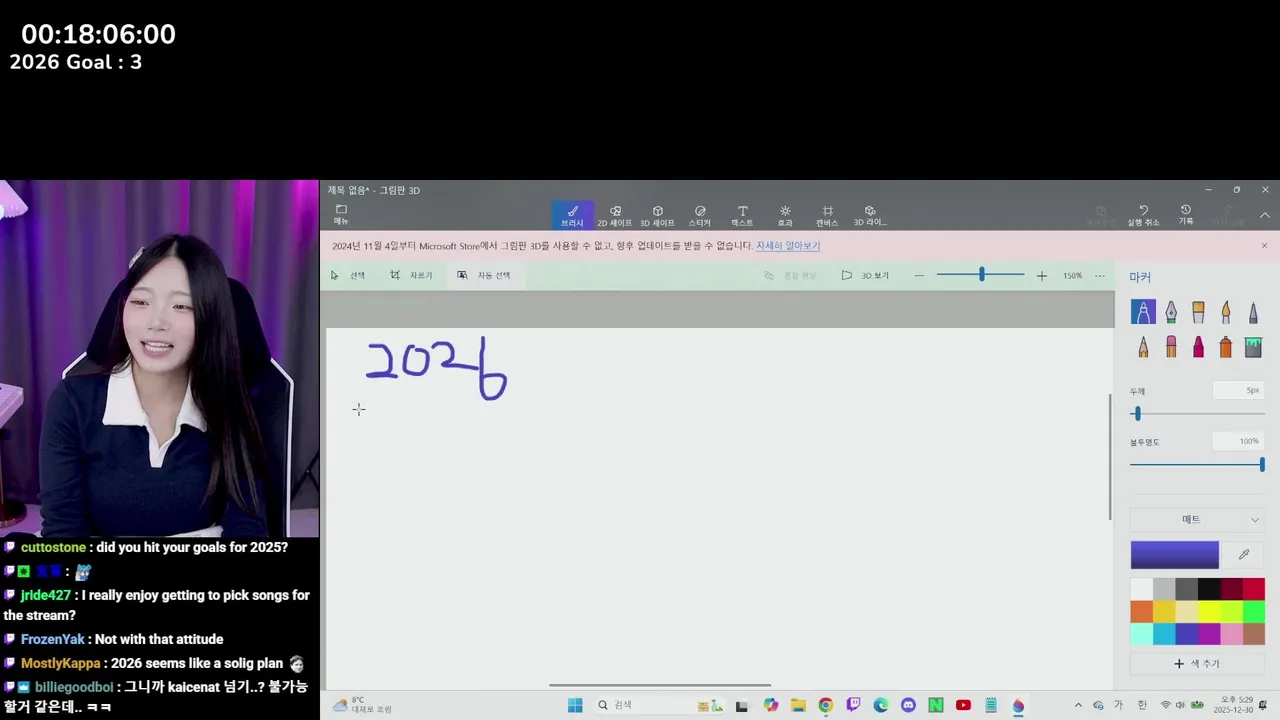Click the canvas vertical scrollbar
The image size is (1280, 720).
click(1111, 456)
